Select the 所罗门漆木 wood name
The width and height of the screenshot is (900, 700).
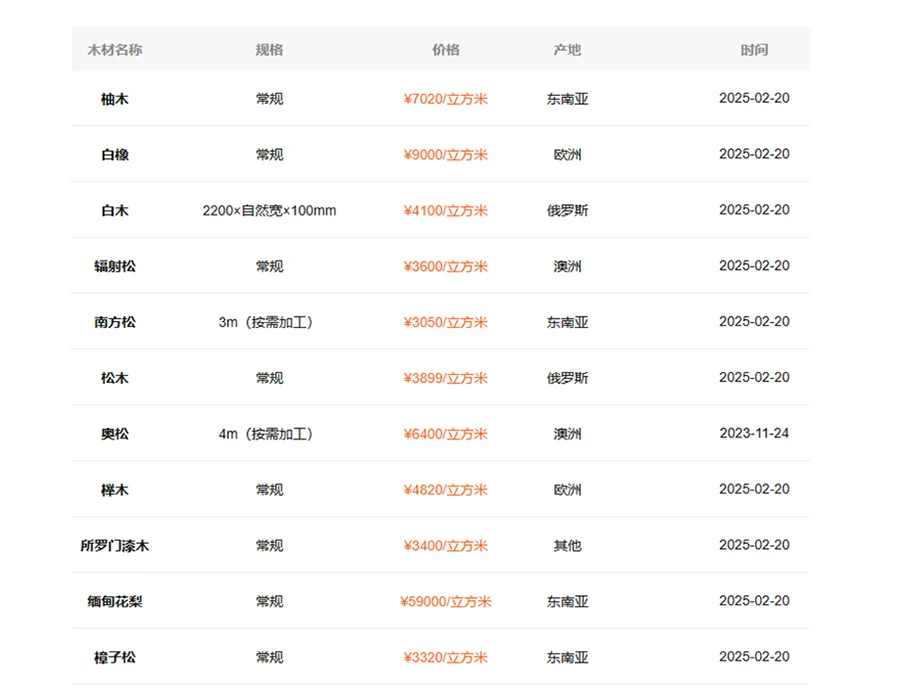click(115, 546)
